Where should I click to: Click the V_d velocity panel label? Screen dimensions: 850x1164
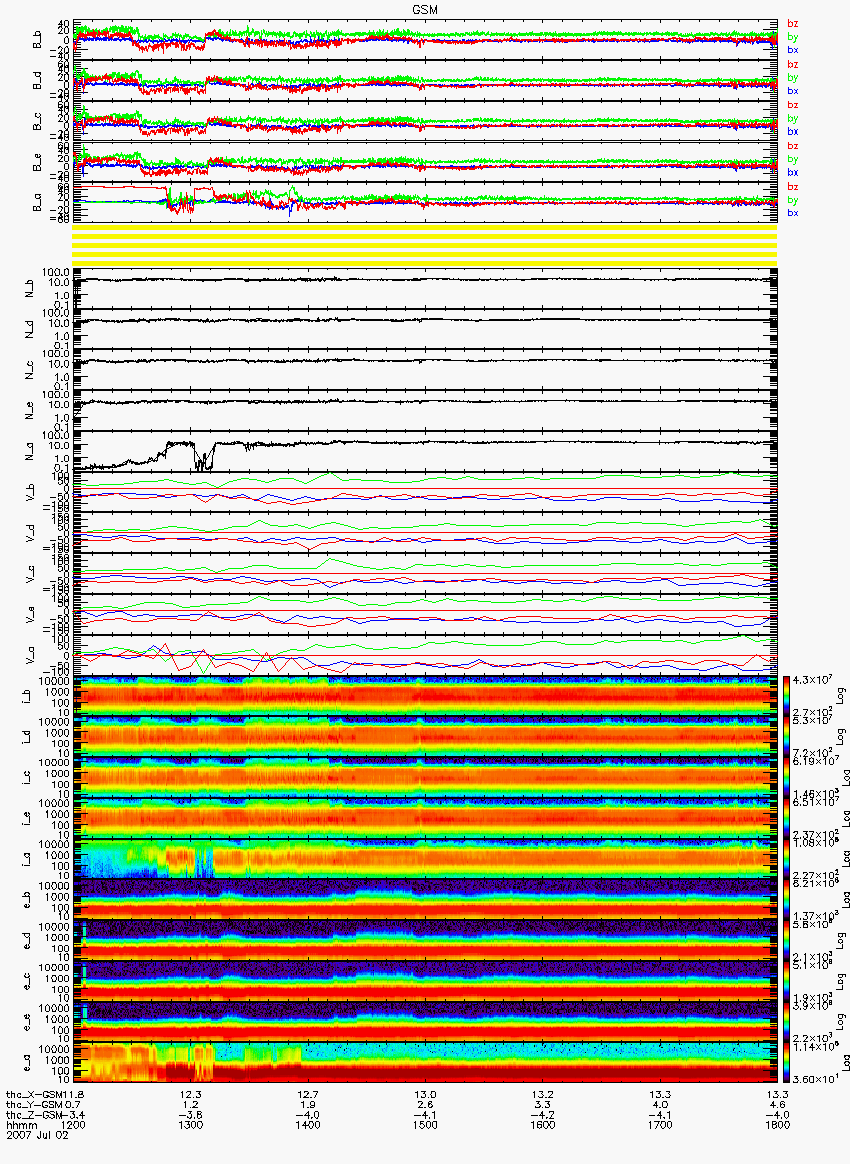pyautogui.click(x=30, y=532)
